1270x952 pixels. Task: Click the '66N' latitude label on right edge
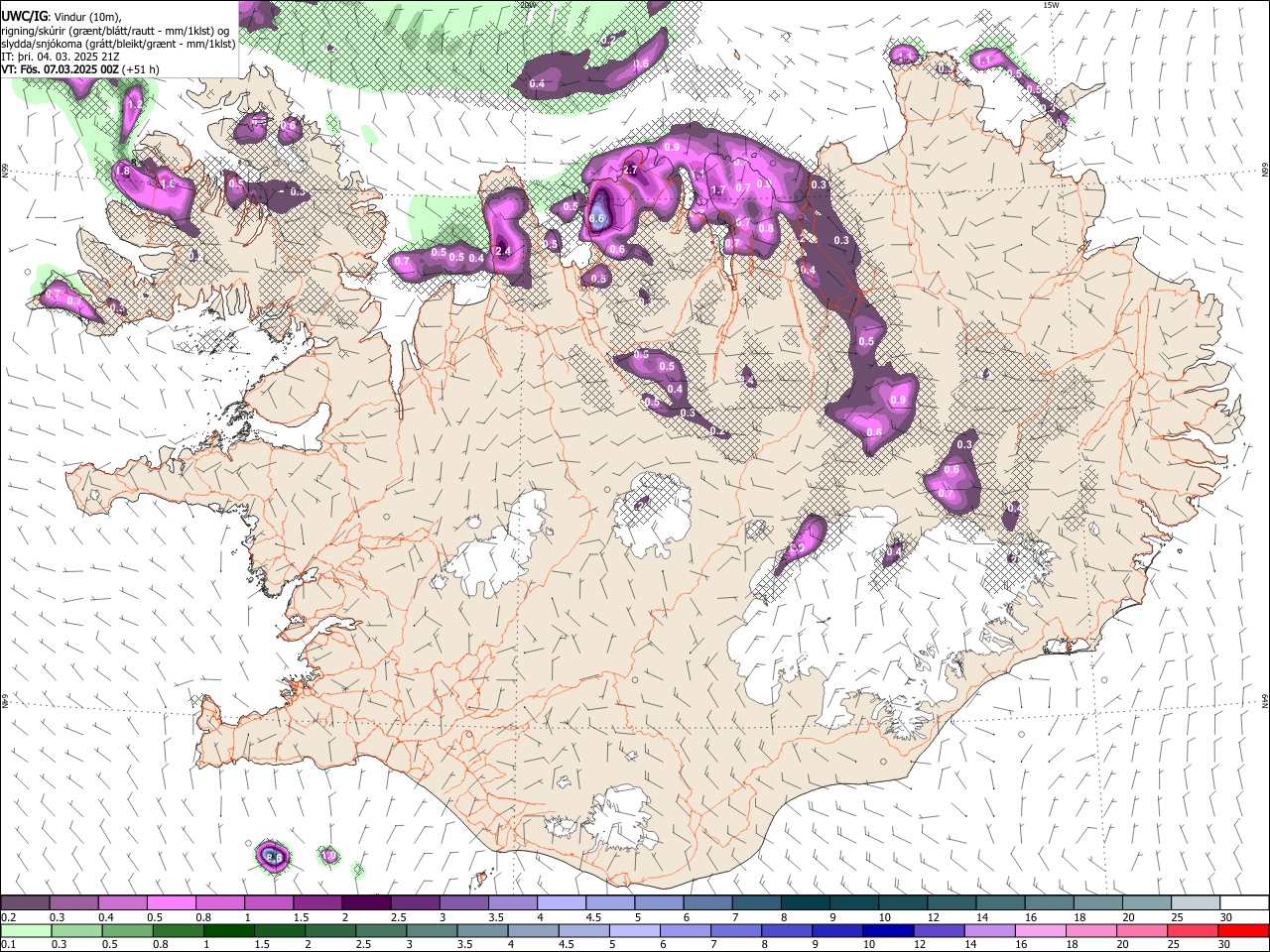pyautogui.click(x=1265, y=170)
